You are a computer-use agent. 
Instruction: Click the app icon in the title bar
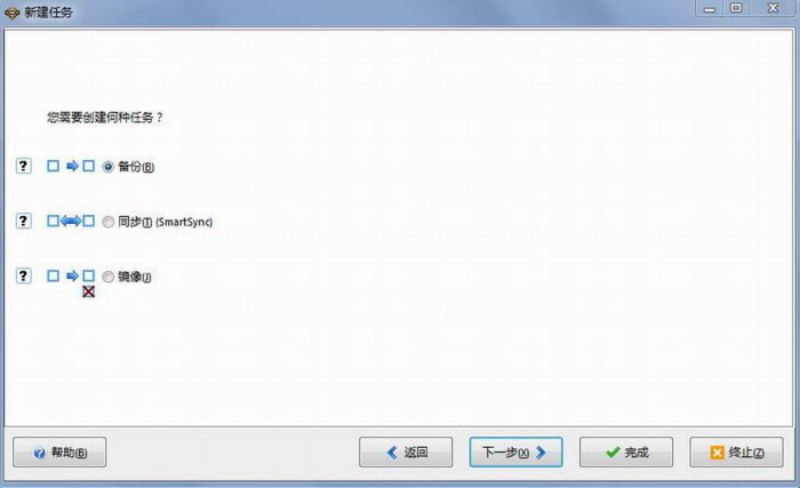click(12, 12)
